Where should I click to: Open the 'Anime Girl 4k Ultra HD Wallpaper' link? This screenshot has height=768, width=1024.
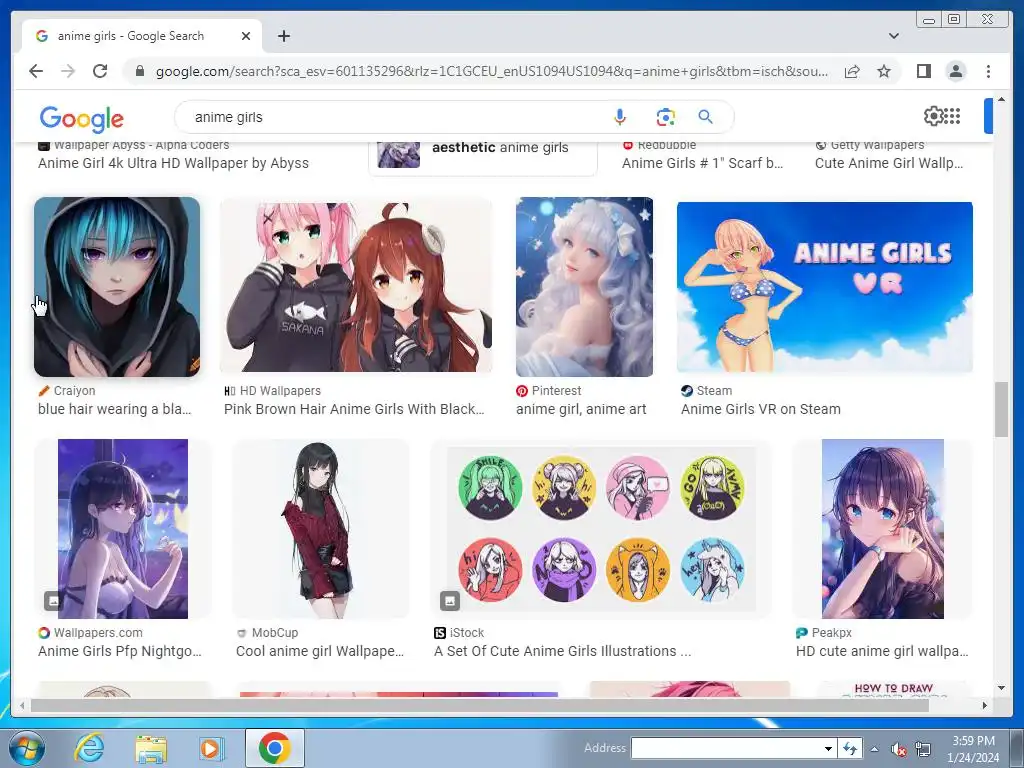(173, 163)
